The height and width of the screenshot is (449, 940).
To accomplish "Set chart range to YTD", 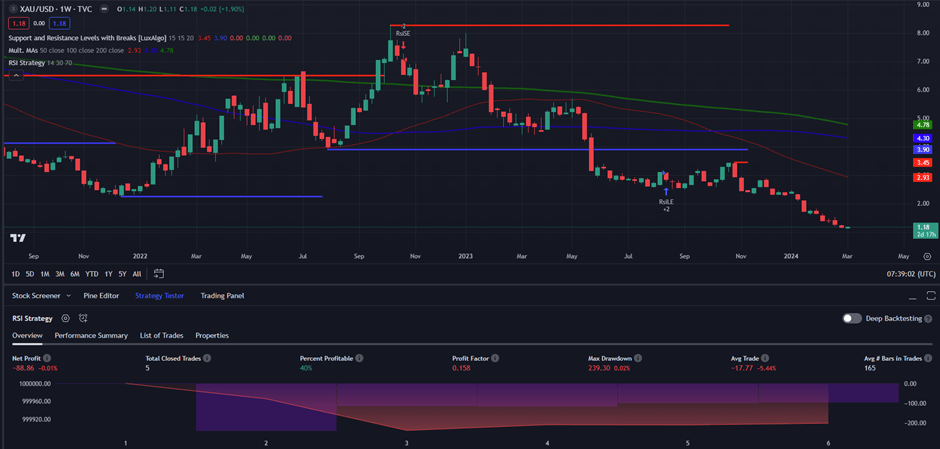I will (92, 274).
